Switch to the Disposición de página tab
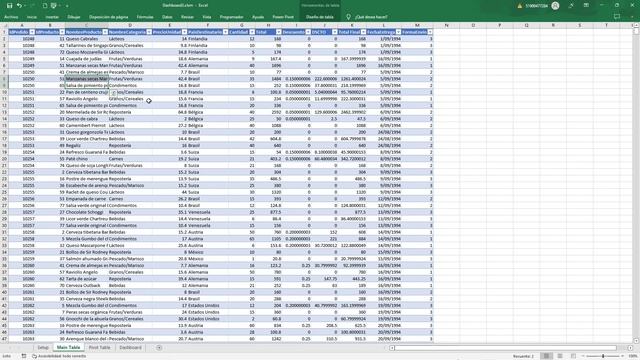 109,17
